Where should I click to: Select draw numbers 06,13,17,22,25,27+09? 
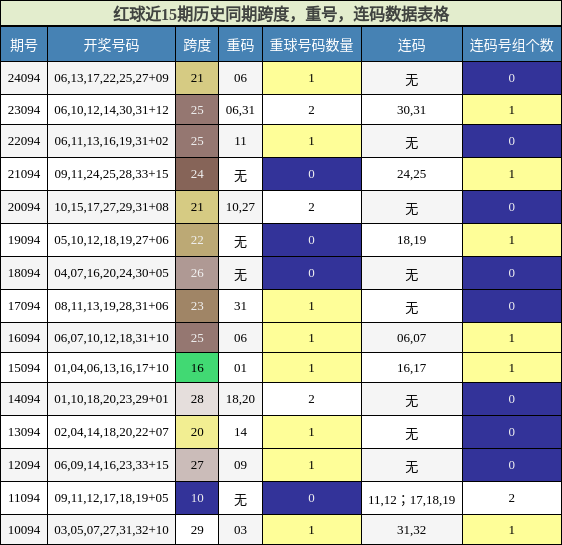111,78
